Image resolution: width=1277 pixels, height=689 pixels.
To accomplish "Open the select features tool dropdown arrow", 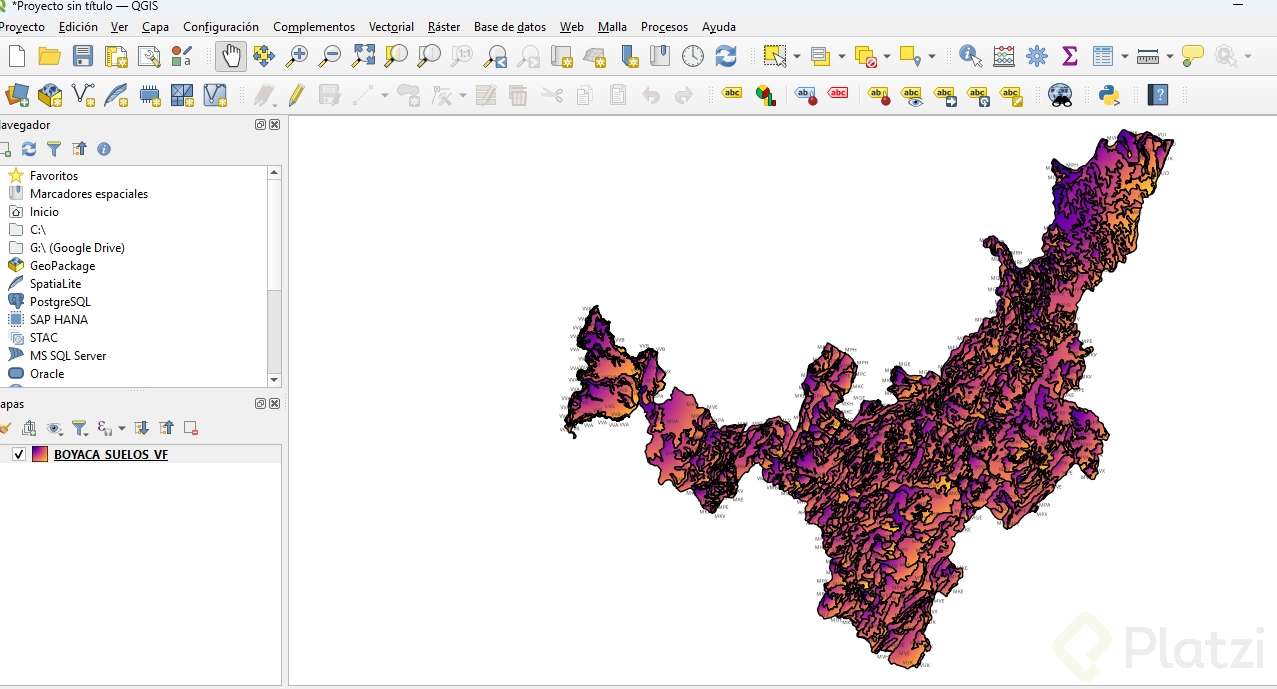I will pos(797,57).
